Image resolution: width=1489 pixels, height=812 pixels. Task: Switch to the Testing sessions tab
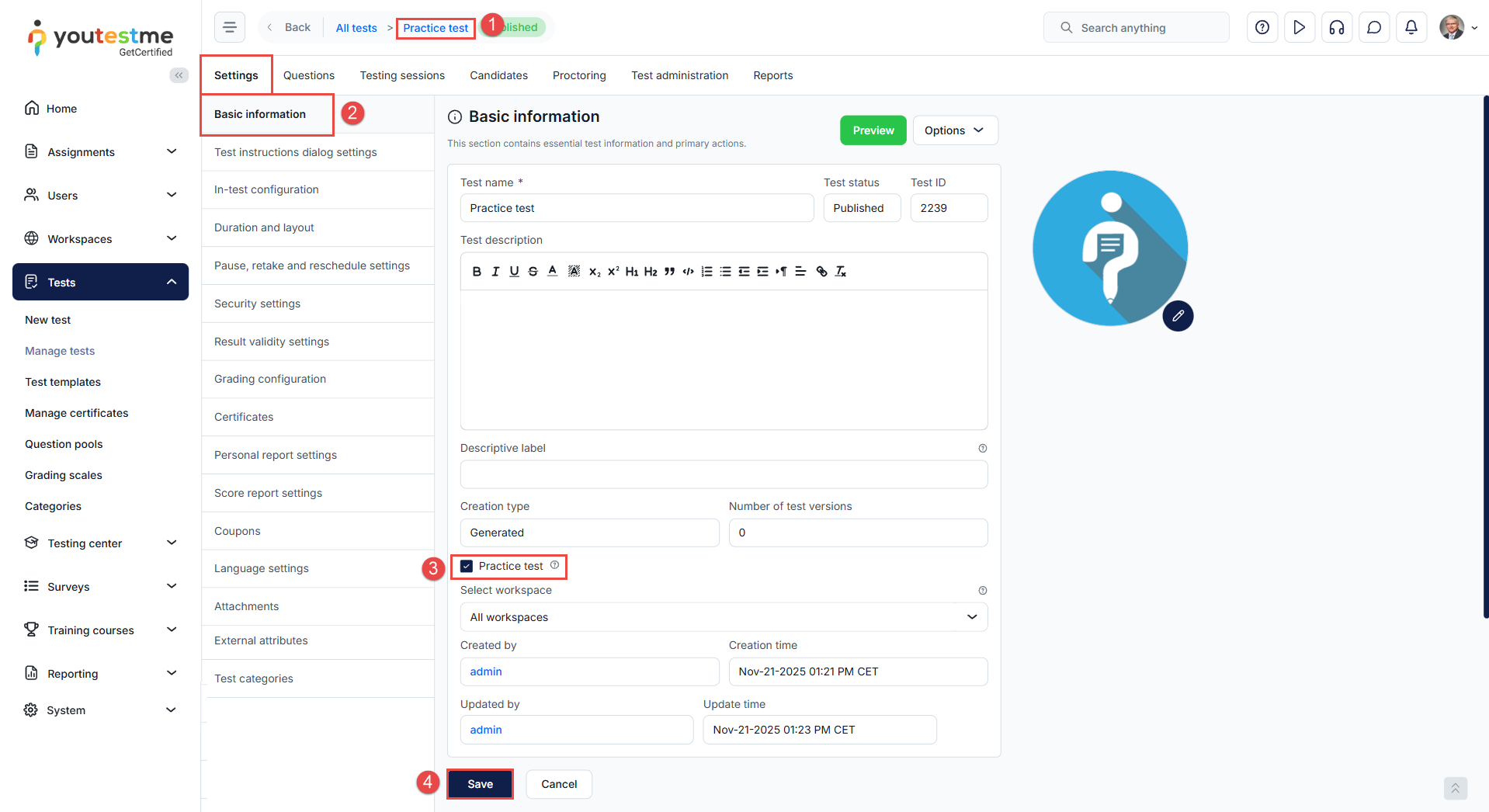click(402, 75)
